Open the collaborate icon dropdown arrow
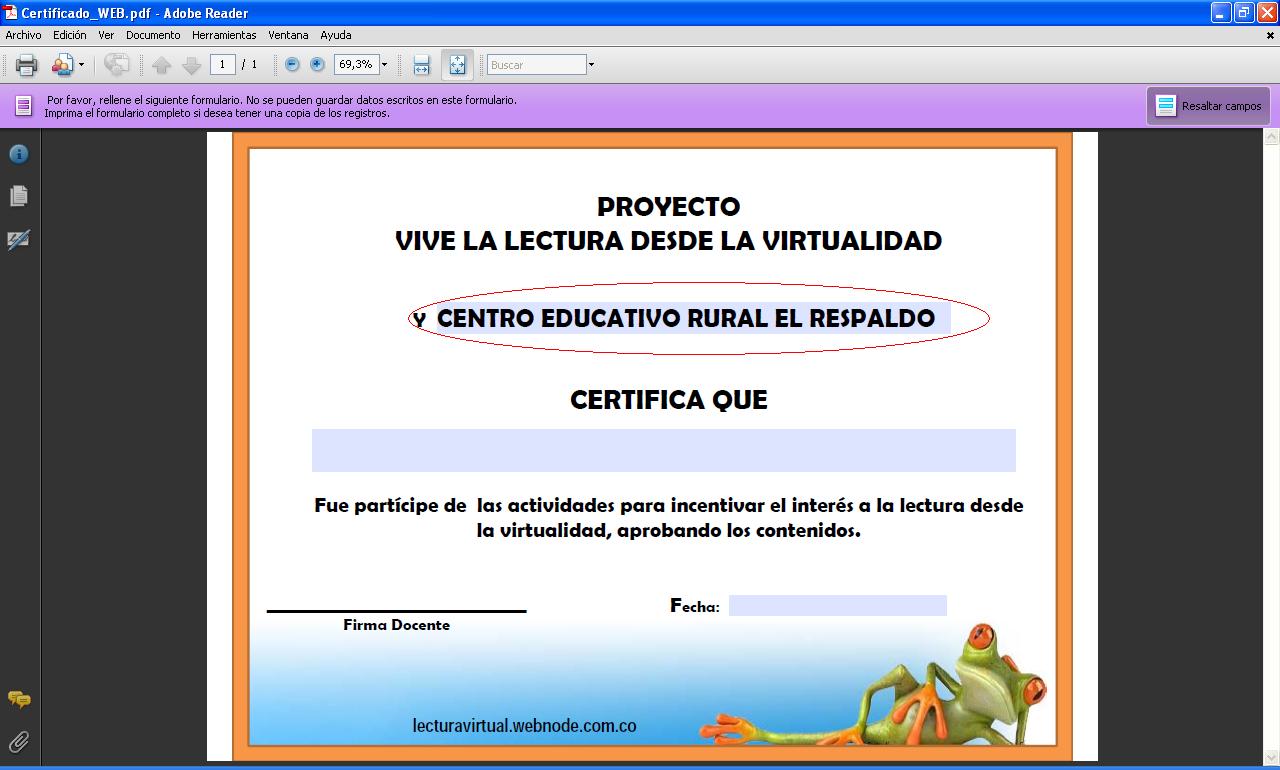Image resolution: width=1280 pixels, height=770 pixels. (82, 65)
